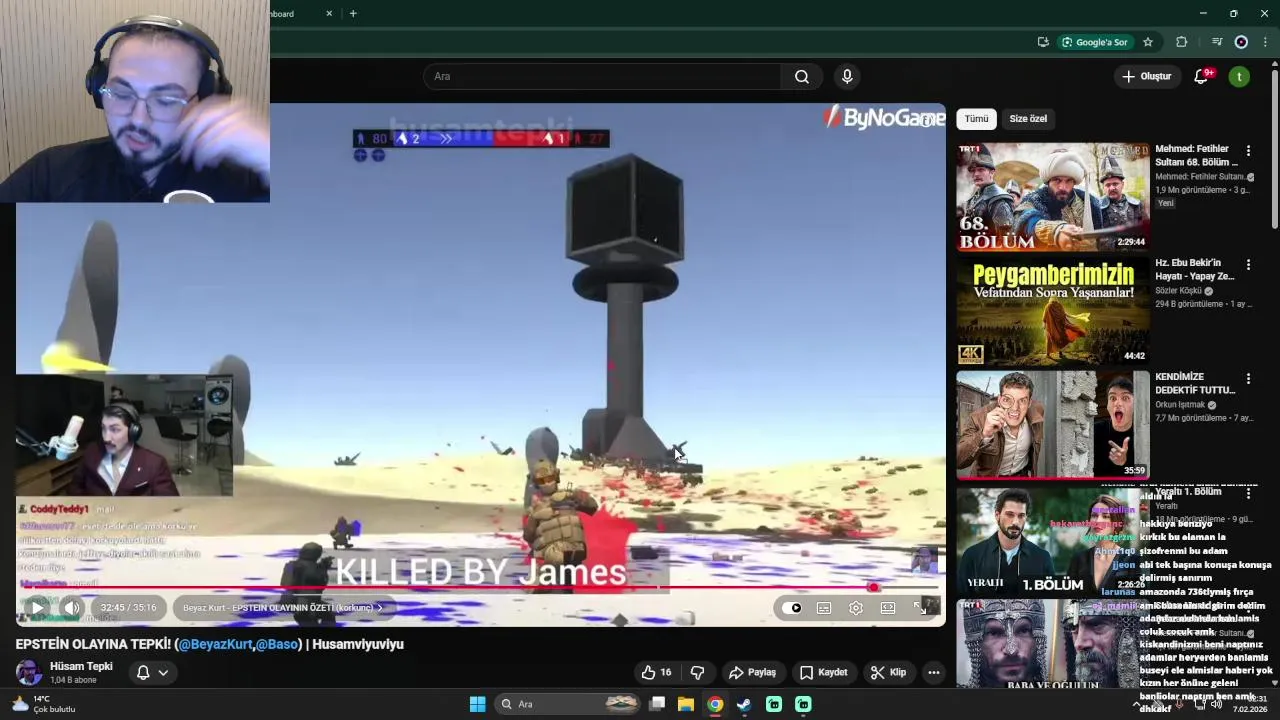The image size is (1280, 720).
Task: Open the weather widget showing 14°C
Action: coord(43,704)
